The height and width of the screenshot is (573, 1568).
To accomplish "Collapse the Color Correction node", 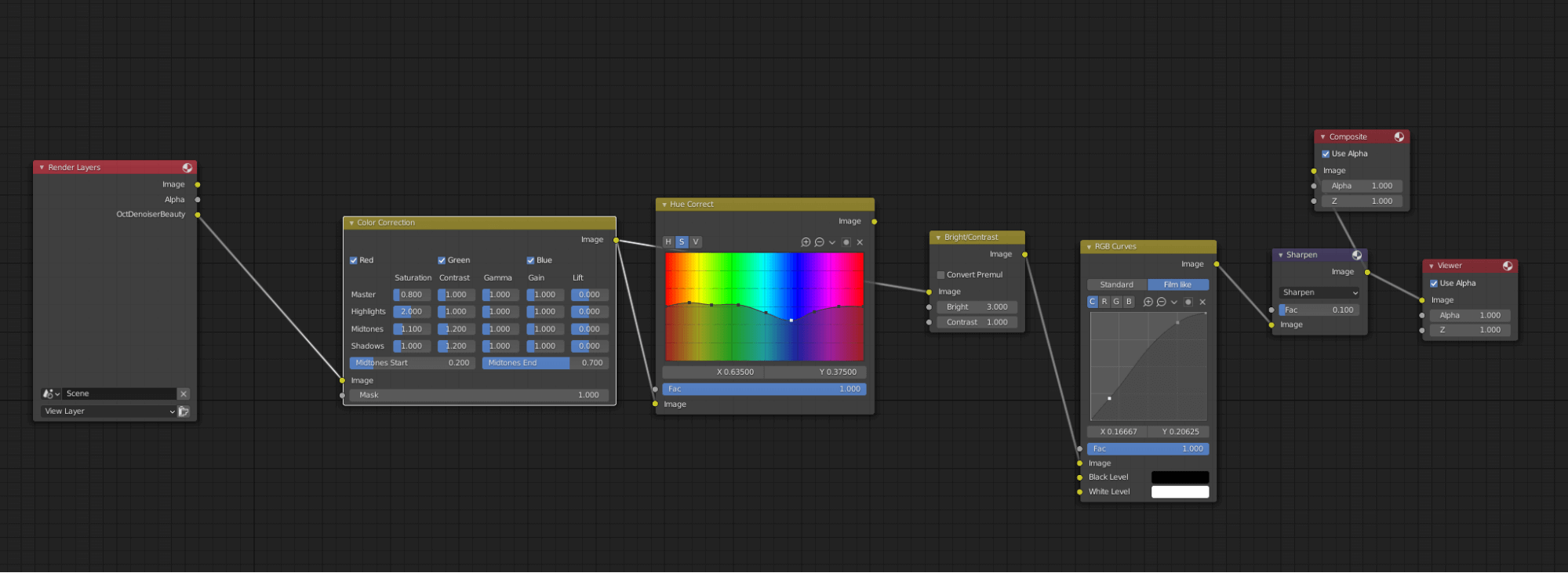I will 351,223.
